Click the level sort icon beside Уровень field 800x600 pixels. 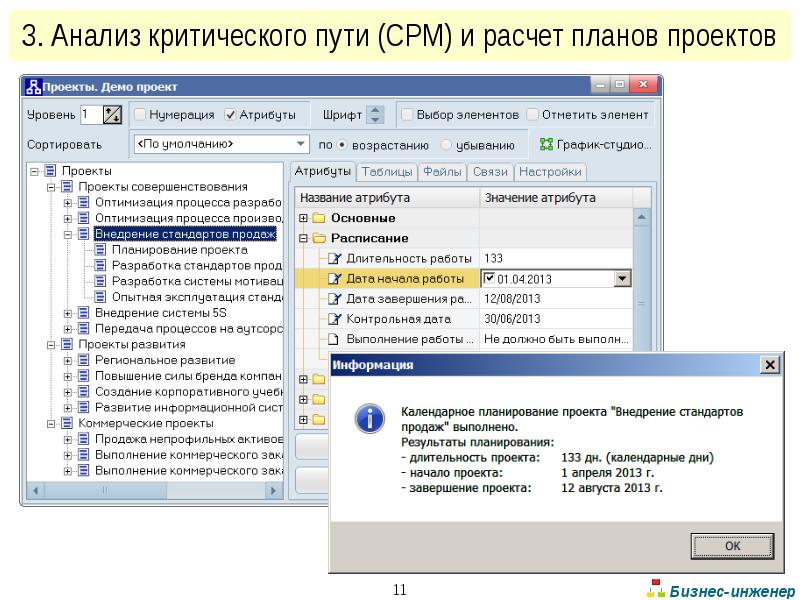112,115
